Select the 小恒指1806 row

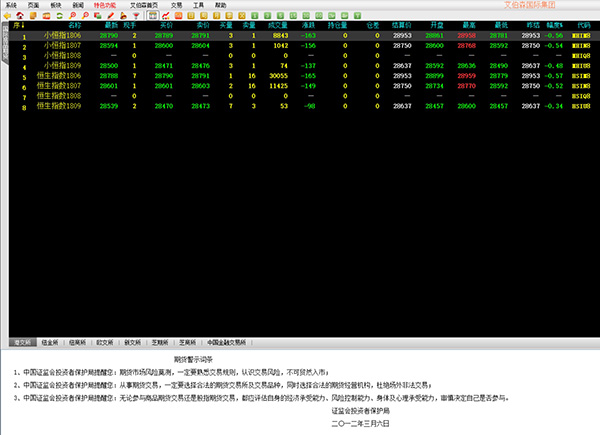point(304,36)
